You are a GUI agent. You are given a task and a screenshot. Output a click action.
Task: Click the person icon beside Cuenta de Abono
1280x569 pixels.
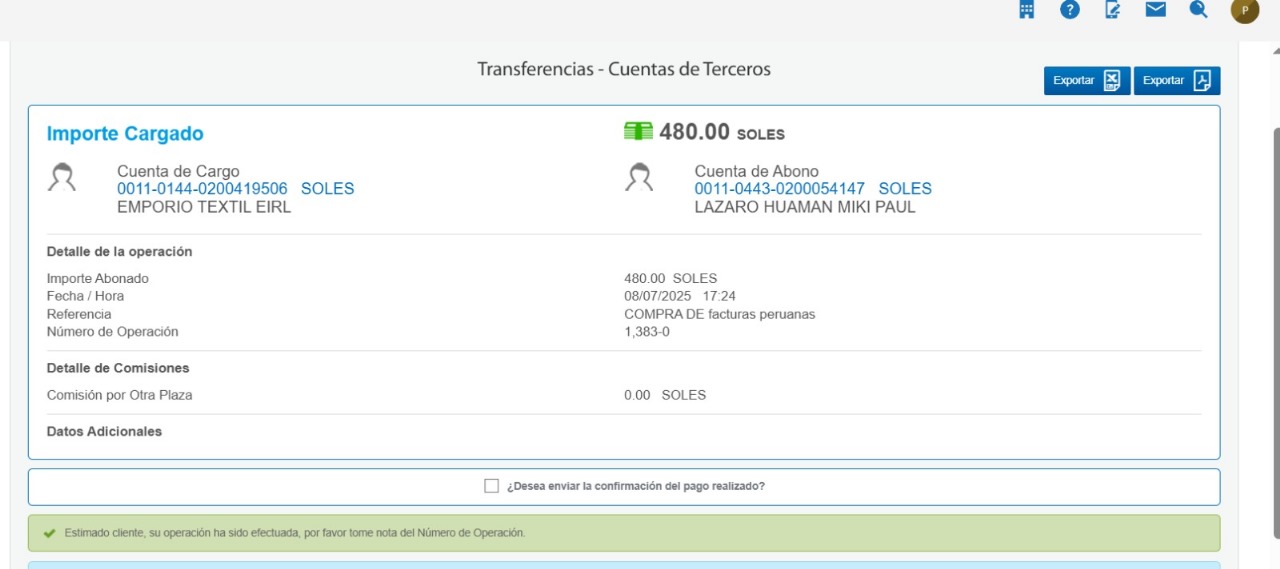click(639, 178)
